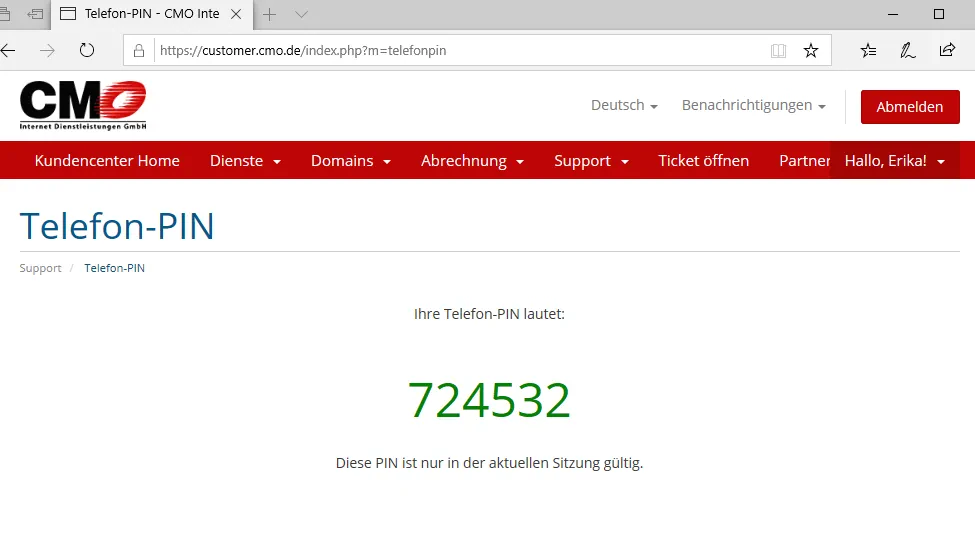Expand the Abrechnung menu
The width and height of the screenshot is (975, 543).
click(x=473, y=160)
